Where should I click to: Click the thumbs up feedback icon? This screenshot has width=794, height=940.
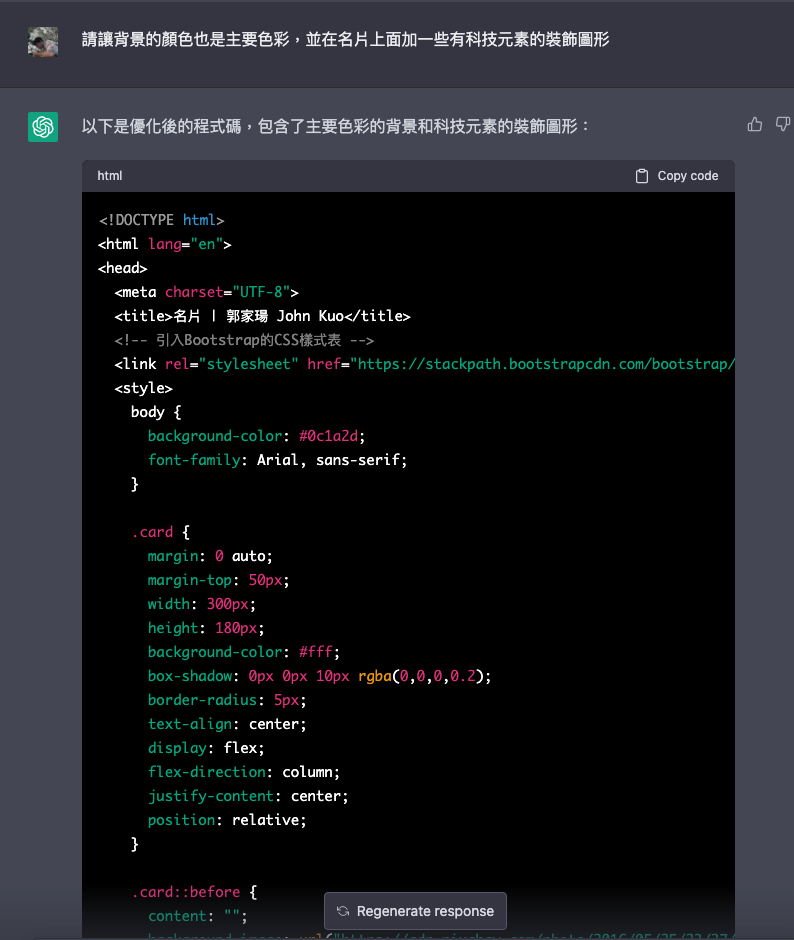(x=755, y=125)
